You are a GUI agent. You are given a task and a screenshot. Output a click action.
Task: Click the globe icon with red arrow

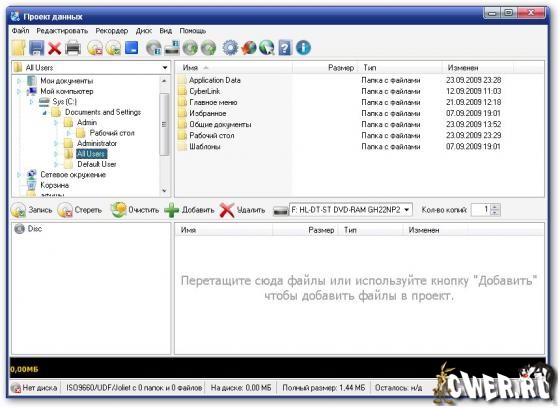point(249,48)
